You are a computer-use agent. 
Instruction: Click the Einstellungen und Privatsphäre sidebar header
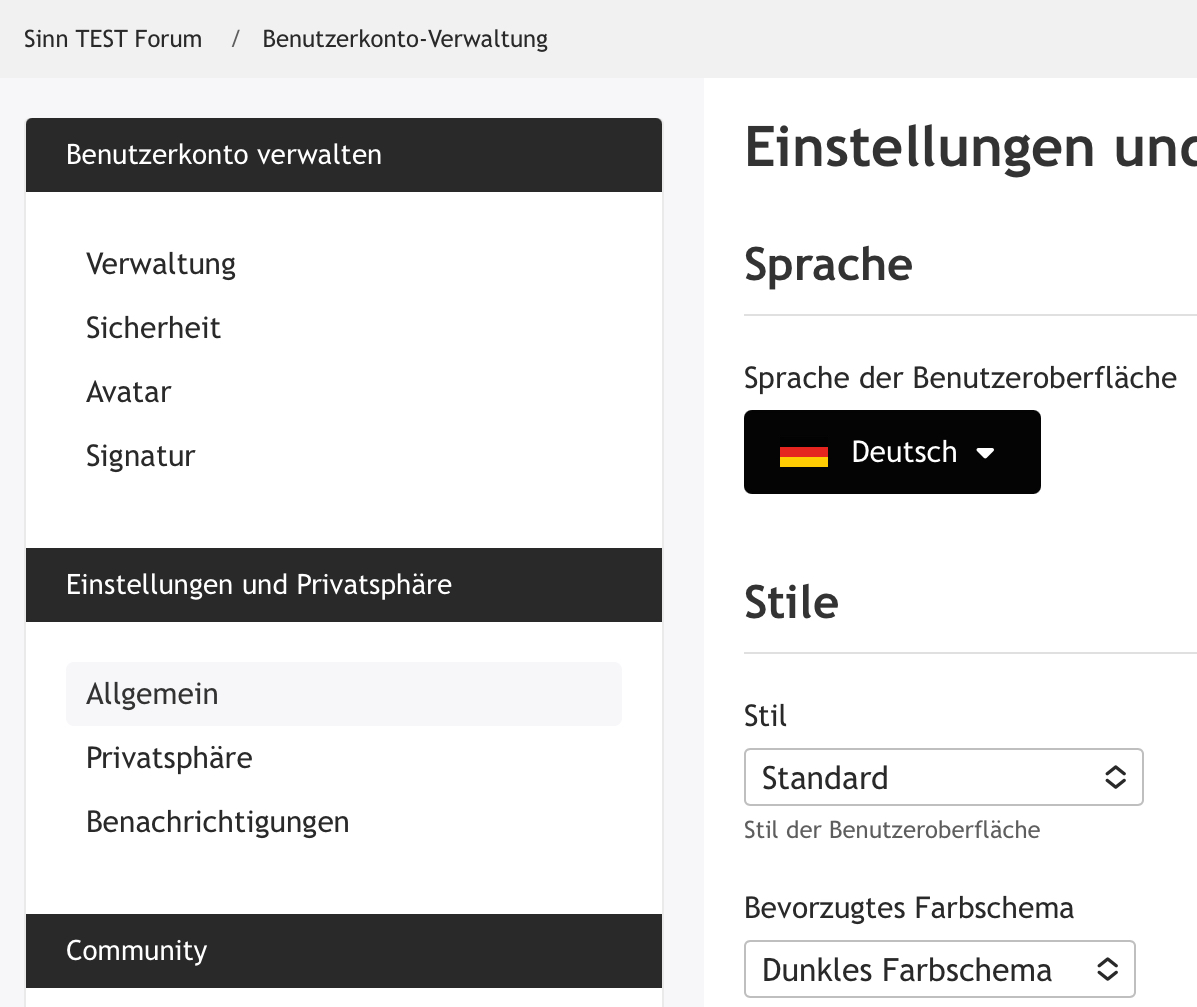[259, 585]
